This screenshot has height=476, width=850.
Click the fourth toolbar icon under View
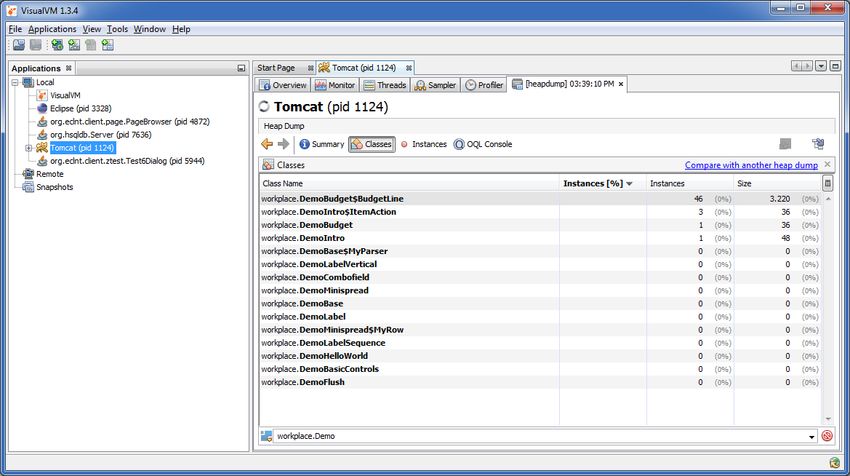74,45
